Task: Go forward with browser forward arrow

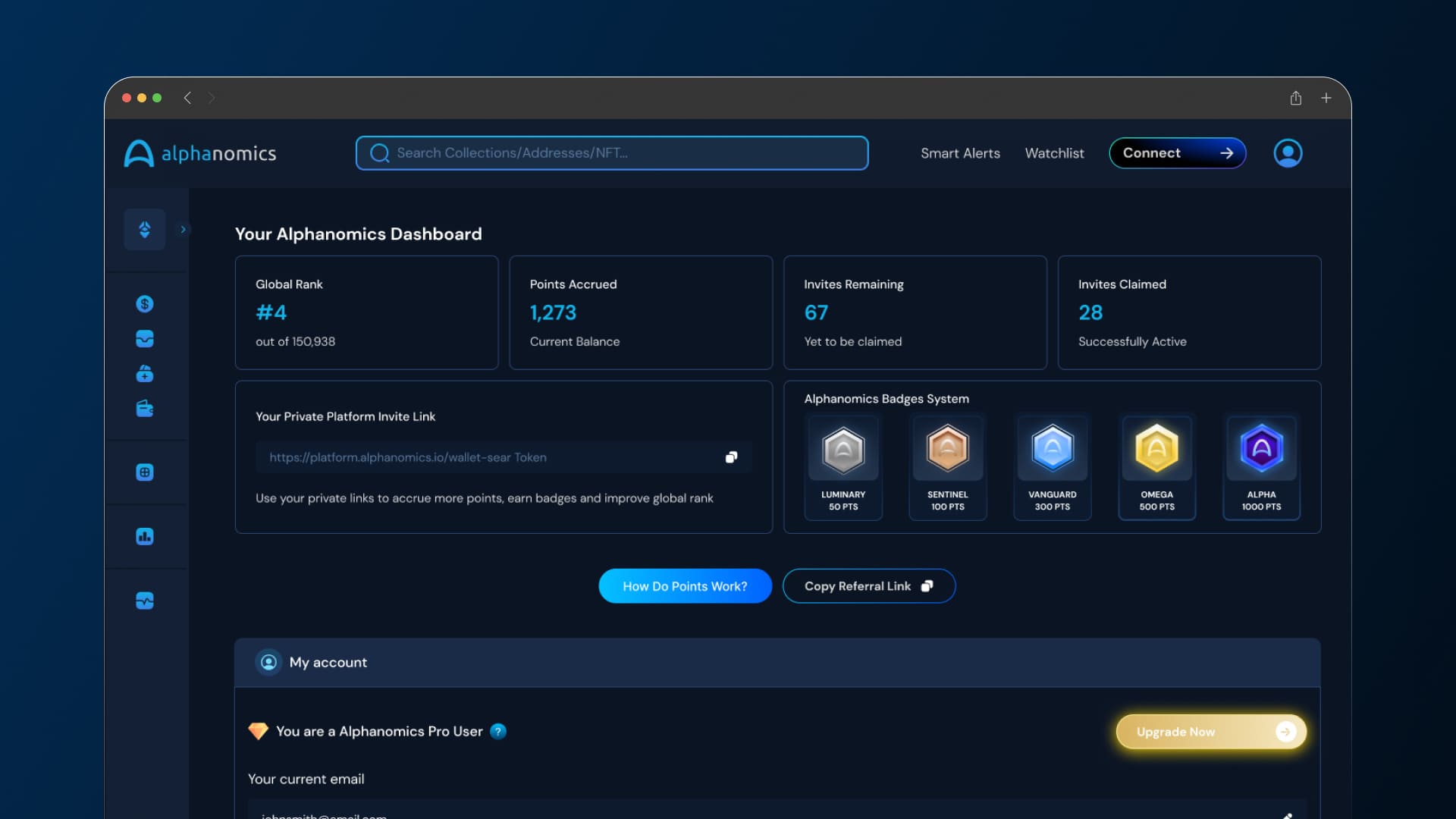Action: pyautogui.click(x=212, y=98)
